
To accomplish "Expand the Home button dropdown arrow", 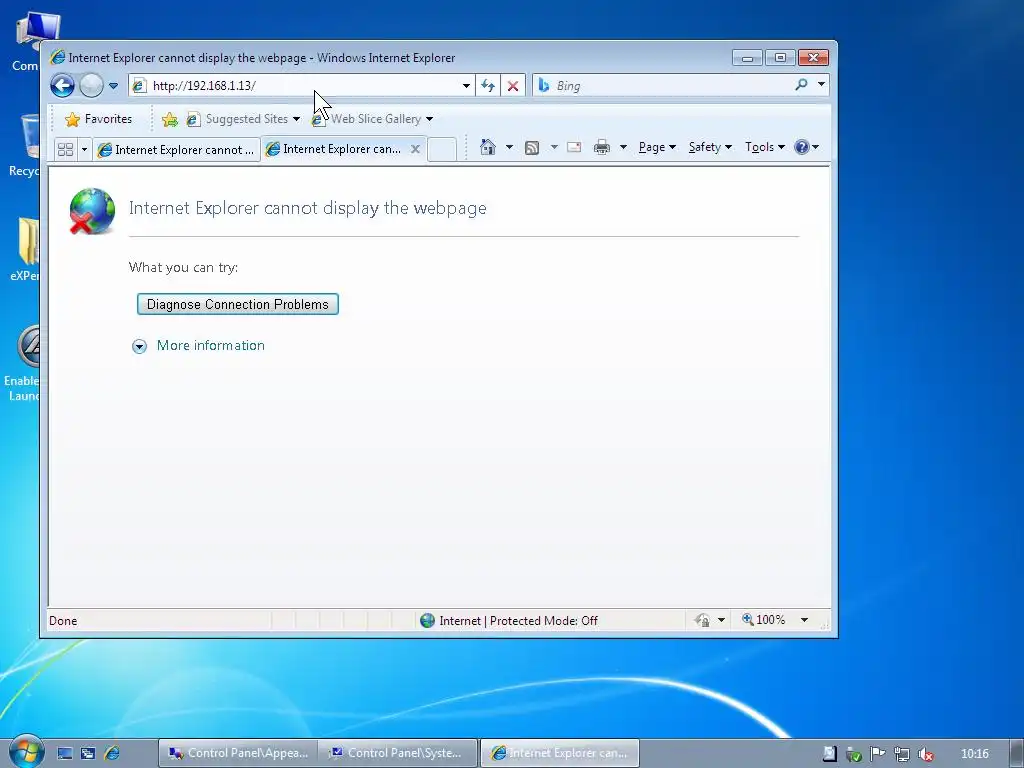I will click(x=509, y=147).
